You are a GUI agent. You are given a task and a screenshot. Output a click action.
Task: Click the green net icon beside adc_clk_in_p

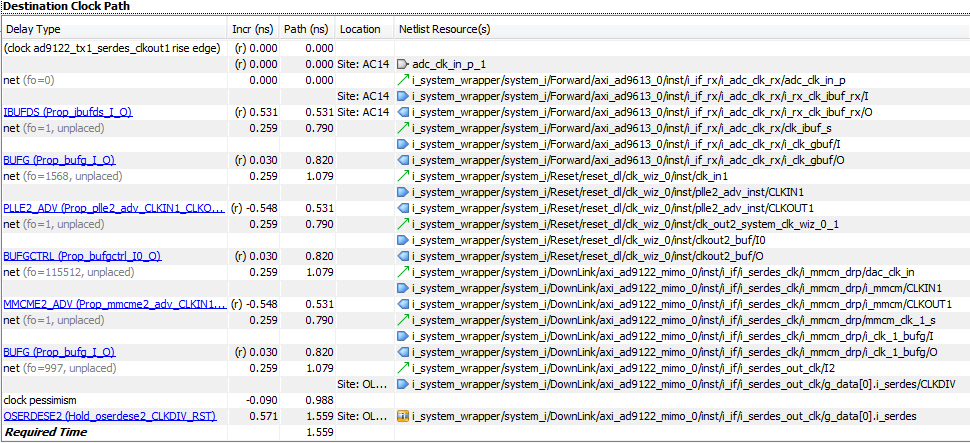[403, 79]
